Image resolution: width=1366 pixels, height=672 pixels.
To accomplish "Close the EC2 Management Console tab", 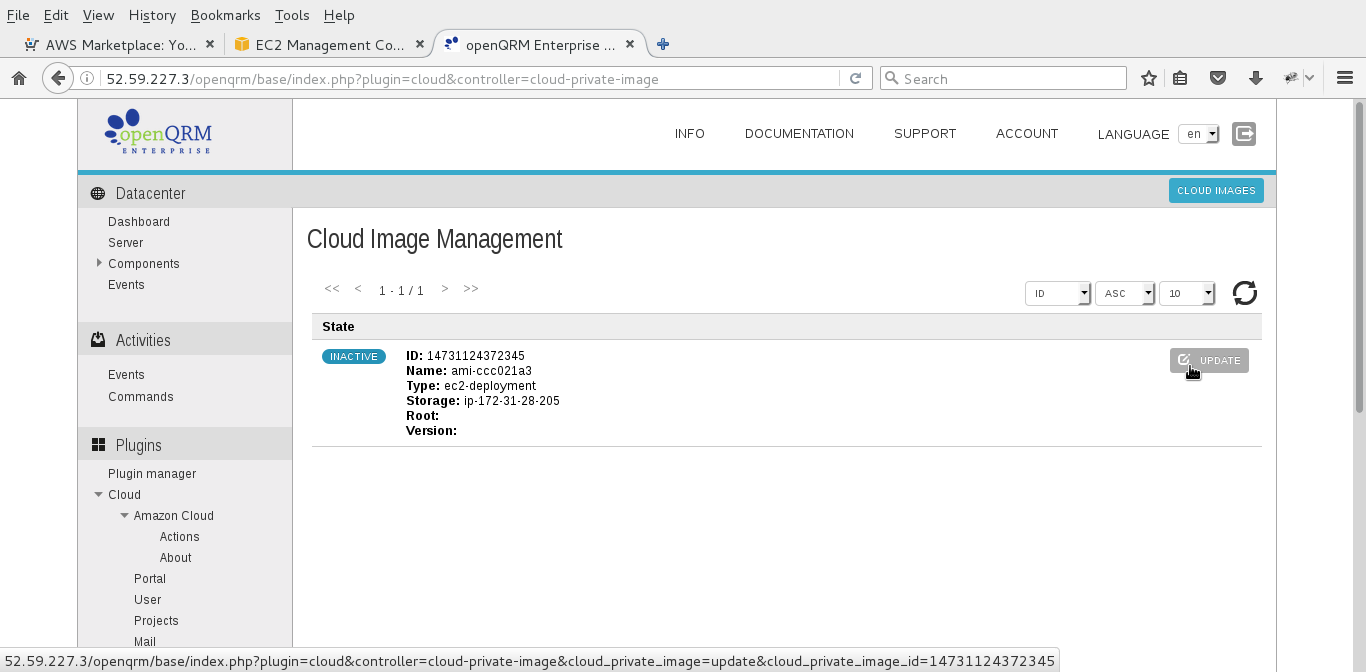I will pyautogui.click(x=420, y=44).
